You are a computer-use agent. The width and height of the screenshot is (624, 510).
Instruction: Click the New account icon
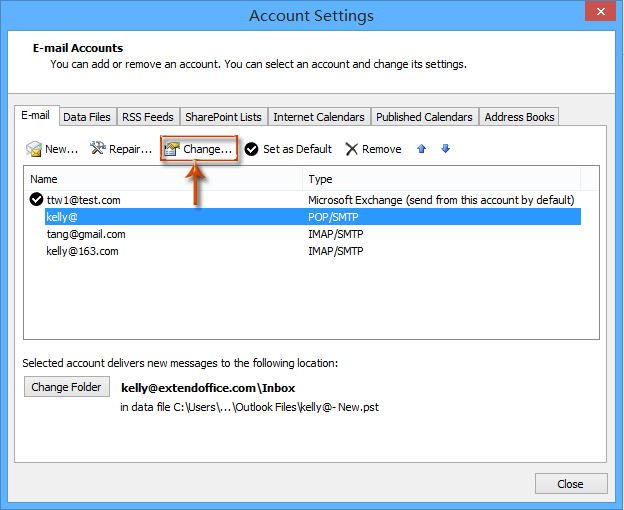[34, 149]
